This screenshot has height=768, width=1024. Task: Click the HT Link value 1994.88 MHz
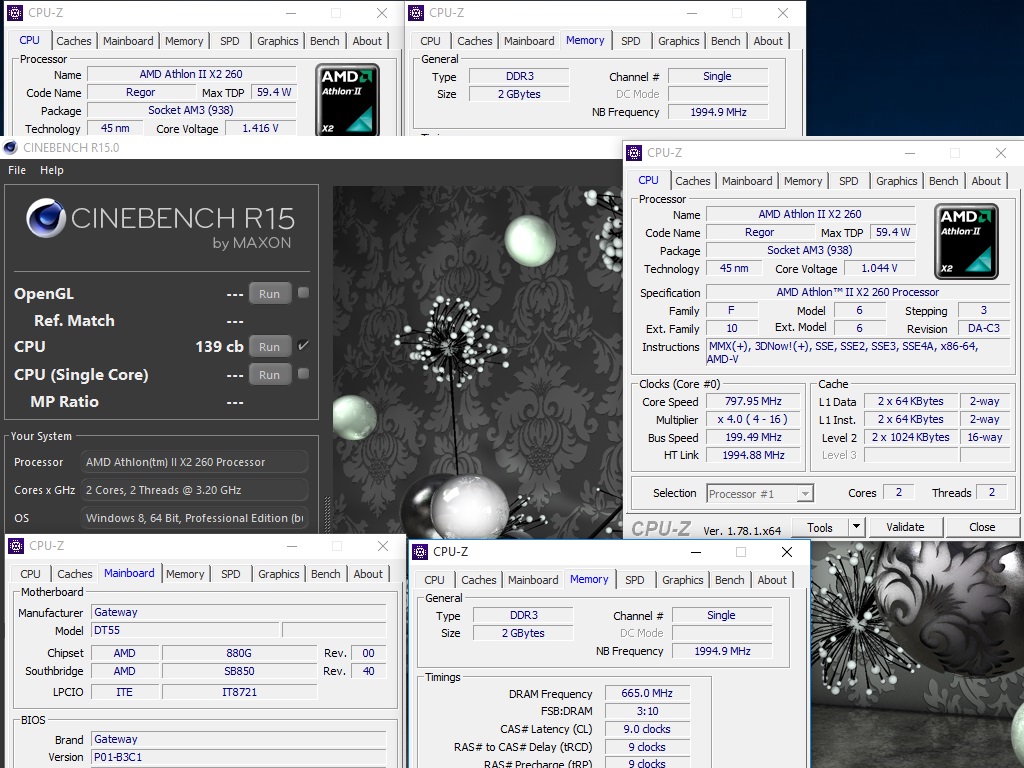click(753, 455)
